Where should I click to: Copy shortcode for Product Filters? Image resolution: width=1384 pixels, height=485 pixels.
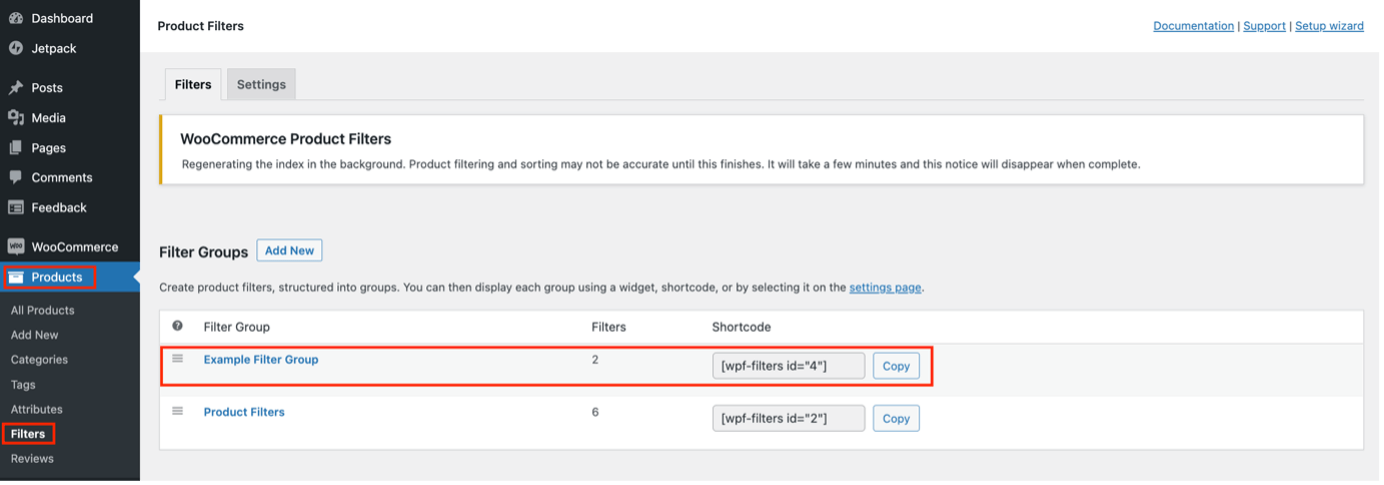pos(896,418)
